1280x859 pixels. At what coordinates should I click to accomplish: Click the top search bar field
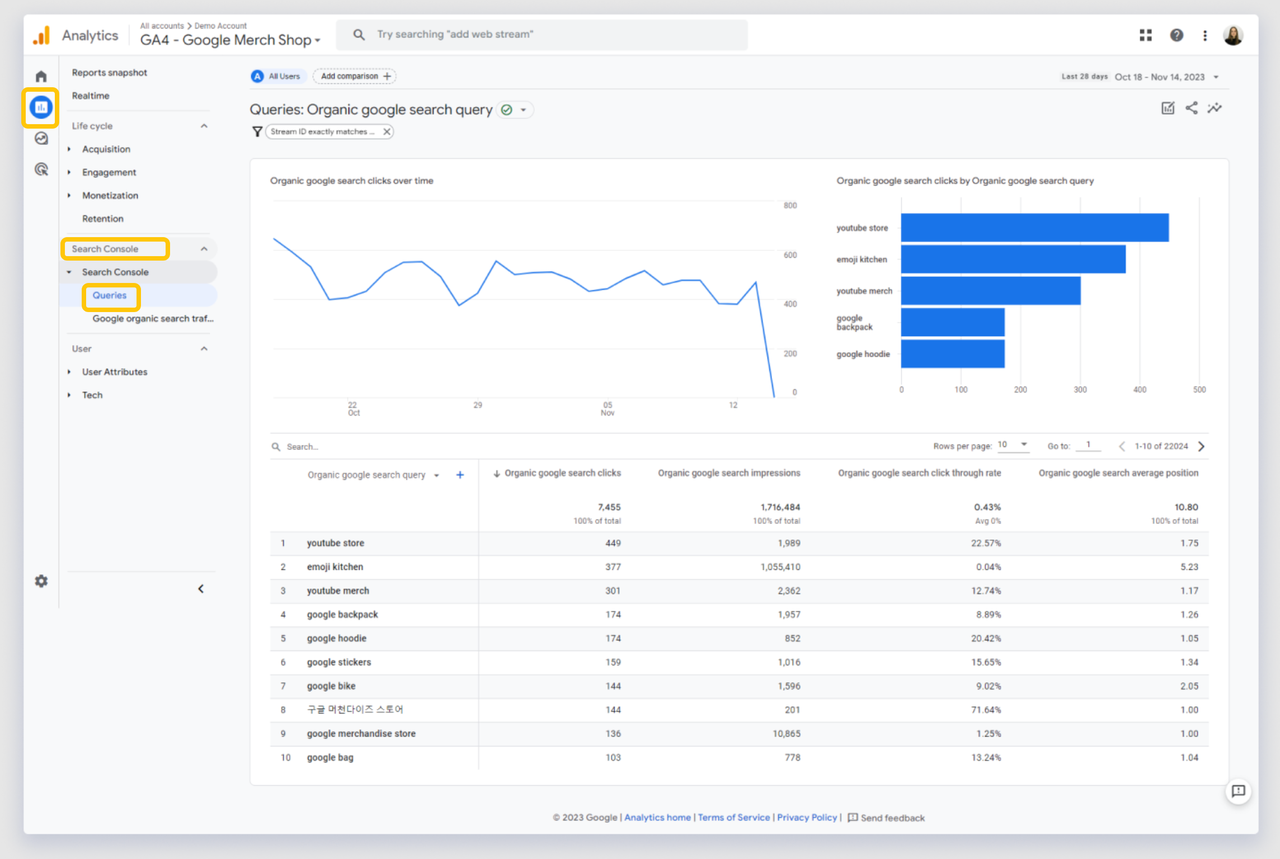coord(542,35)
